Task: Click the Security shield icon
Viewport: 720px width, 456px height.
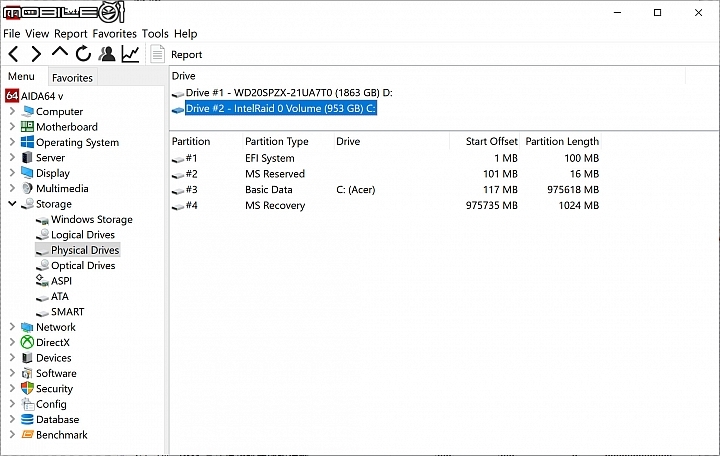Action: pyautogui.click(x=28, y=388)
